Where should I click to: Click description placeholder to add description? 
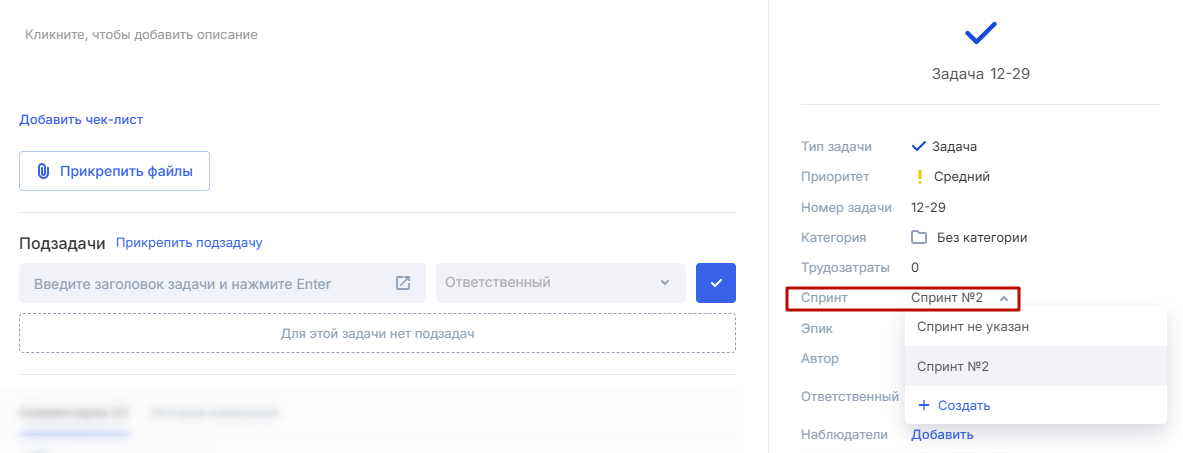[x=141, y=35]
